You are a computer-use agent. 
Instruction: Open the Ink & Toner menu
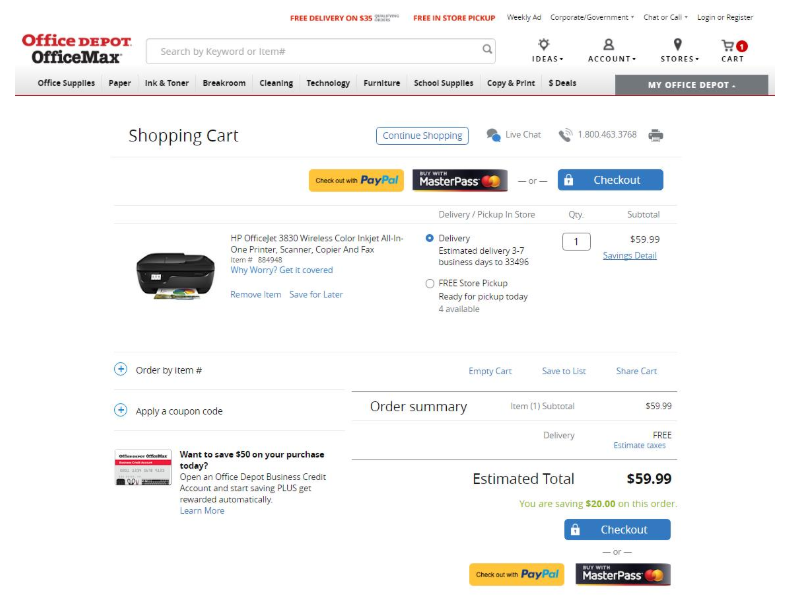click(166, 83)
